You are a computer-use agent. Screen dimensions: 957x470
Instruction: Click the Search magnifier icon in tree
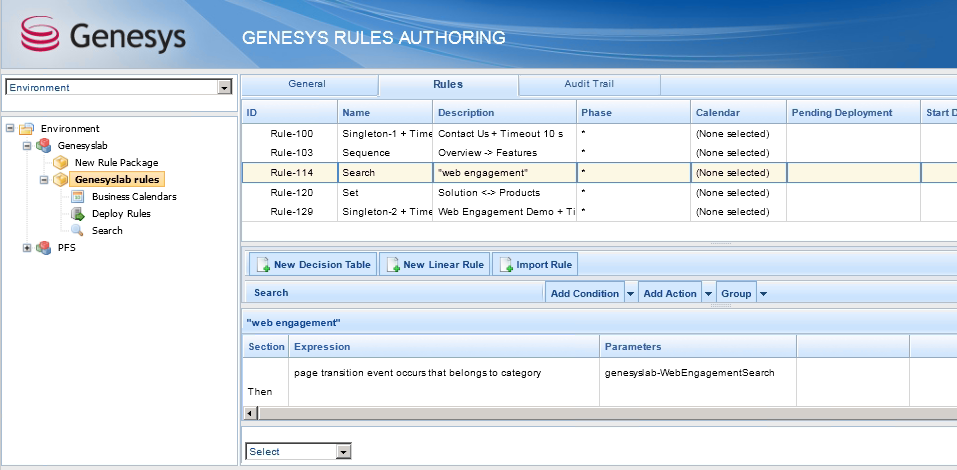click(77, 231)
